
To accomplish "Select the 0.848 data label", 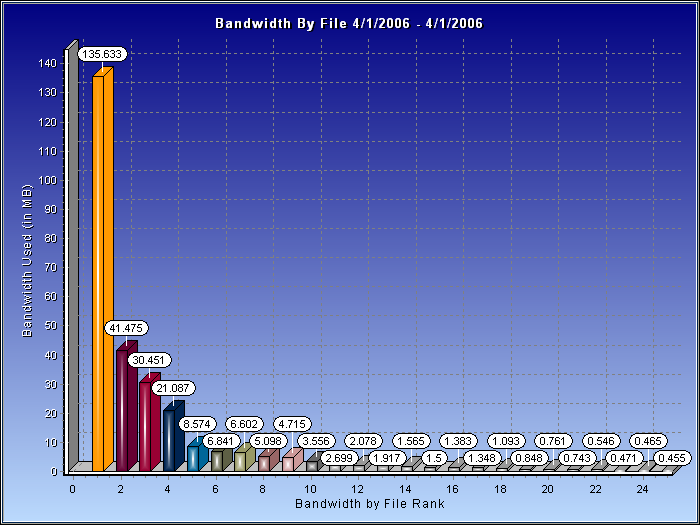I will click(529, 458).
